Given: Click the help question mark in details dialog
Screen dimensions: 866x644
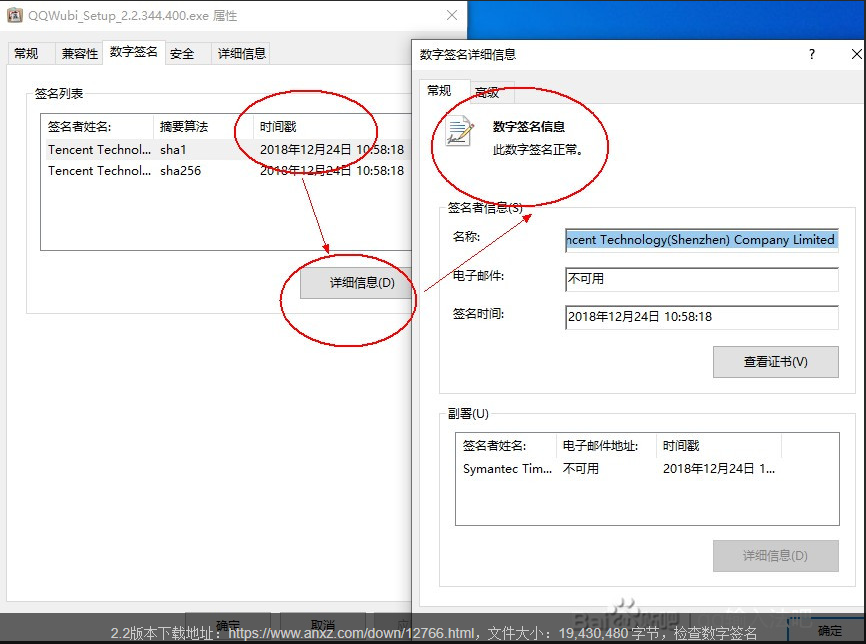Looking at the screenshot, I should click(811, 54).
